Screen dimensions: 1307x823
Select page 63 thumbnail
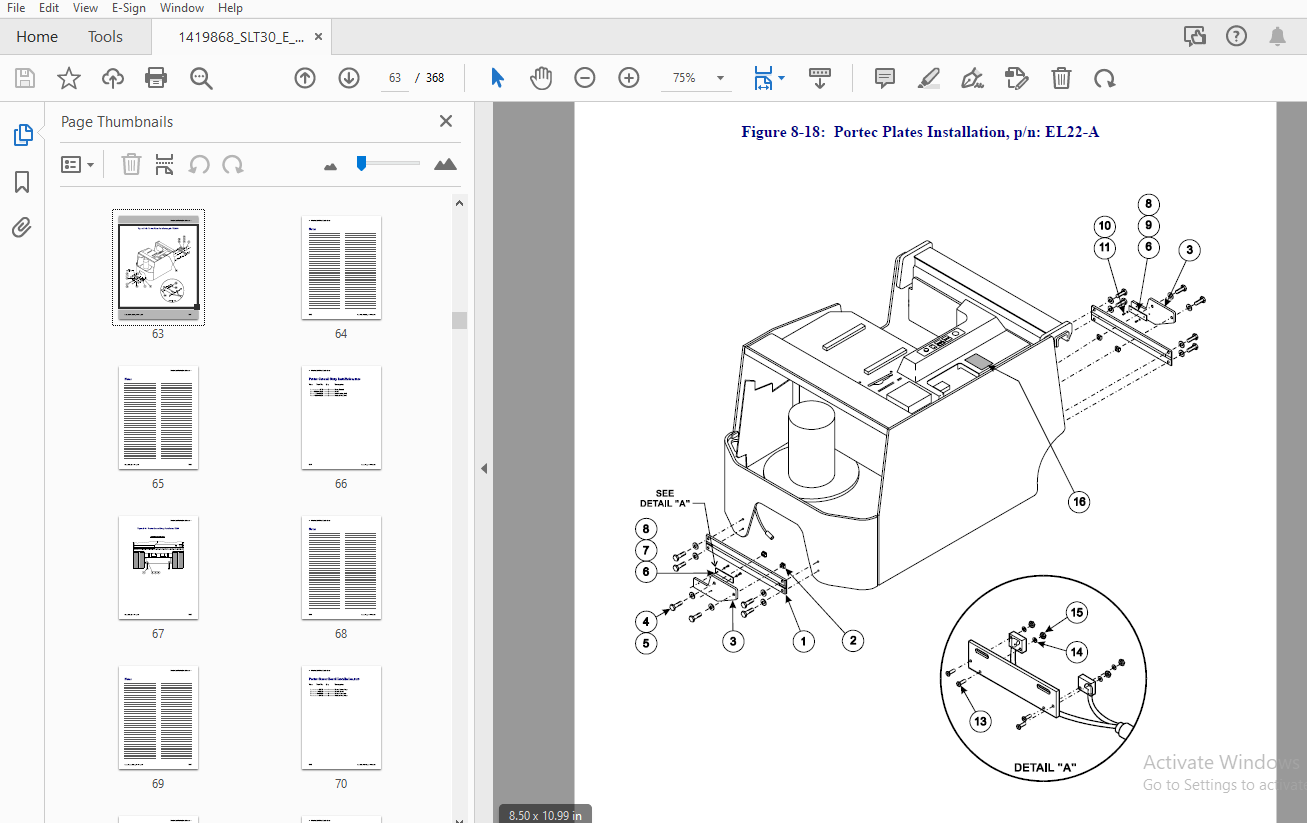pos(158,267)
